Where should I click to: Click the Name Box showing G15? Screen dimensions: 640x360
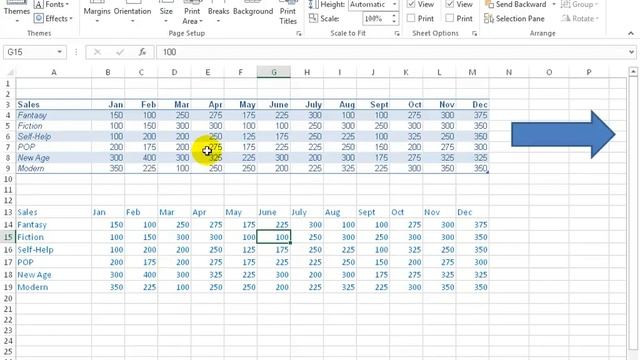click(x=29, y=52)
